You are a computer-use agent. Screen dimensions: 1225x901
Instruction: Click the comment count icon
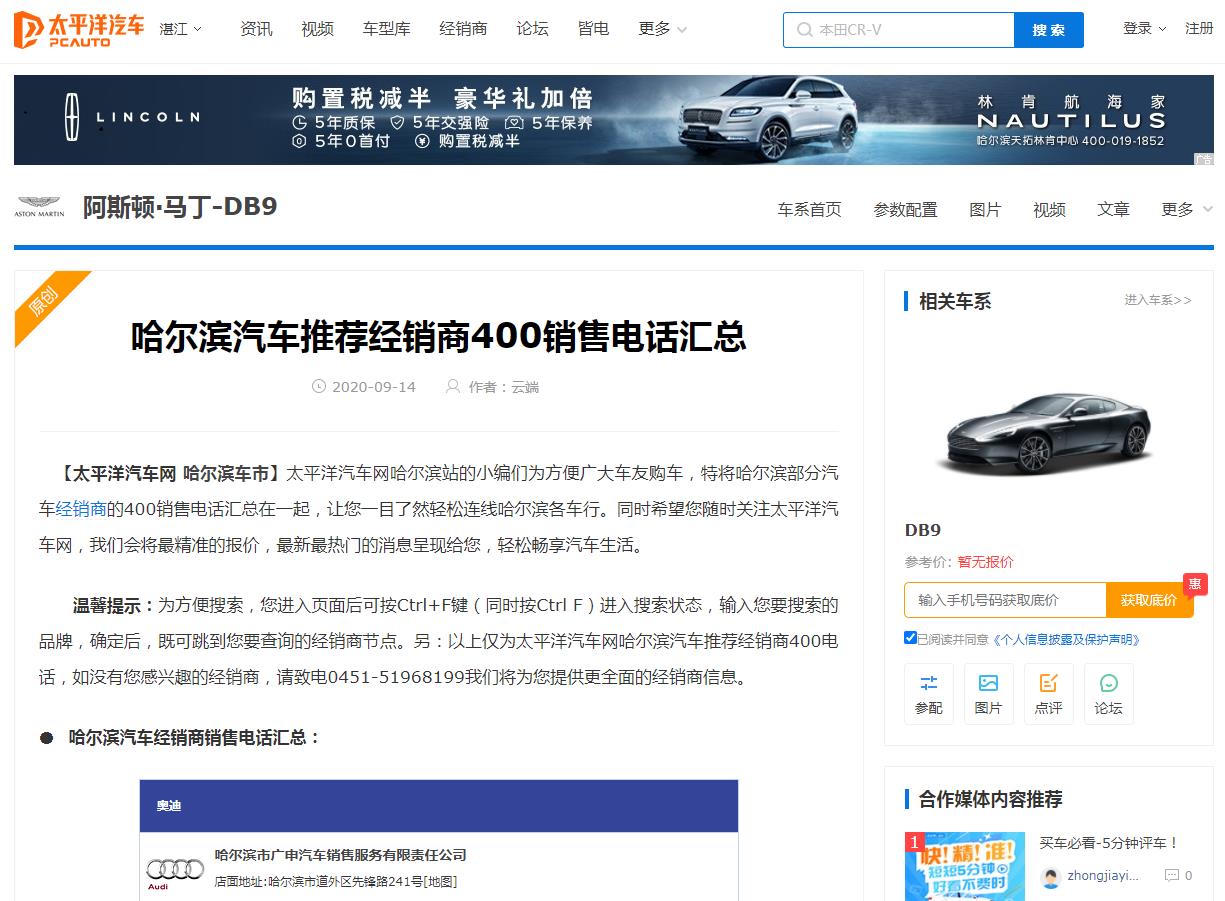click(1171, 876)
